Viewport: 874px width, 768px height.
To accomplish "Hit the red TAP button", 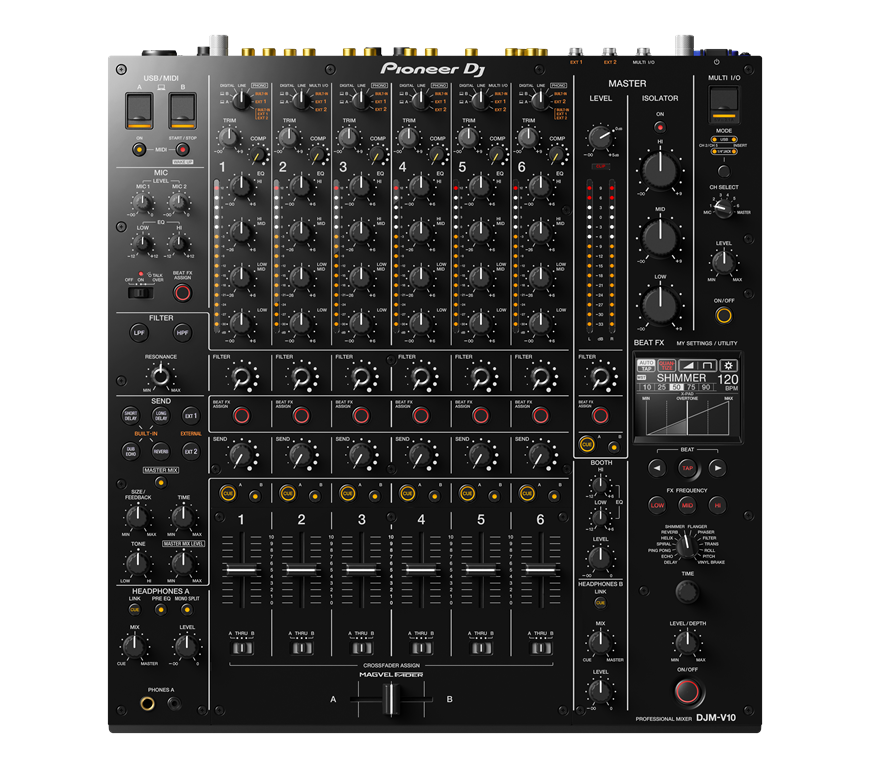I will [x=687, y=468].
